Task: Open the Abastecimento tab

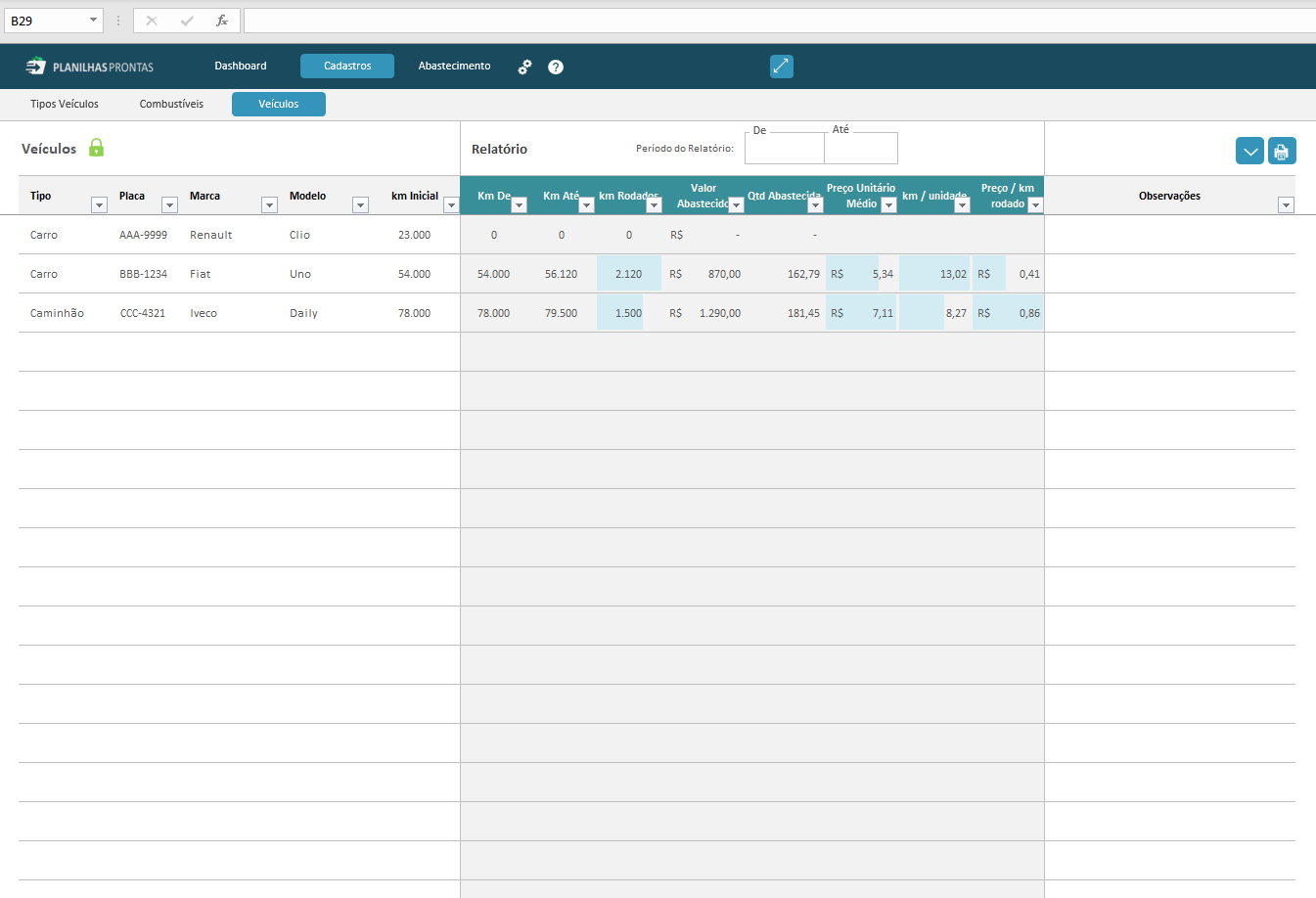Action: (454, 66)
